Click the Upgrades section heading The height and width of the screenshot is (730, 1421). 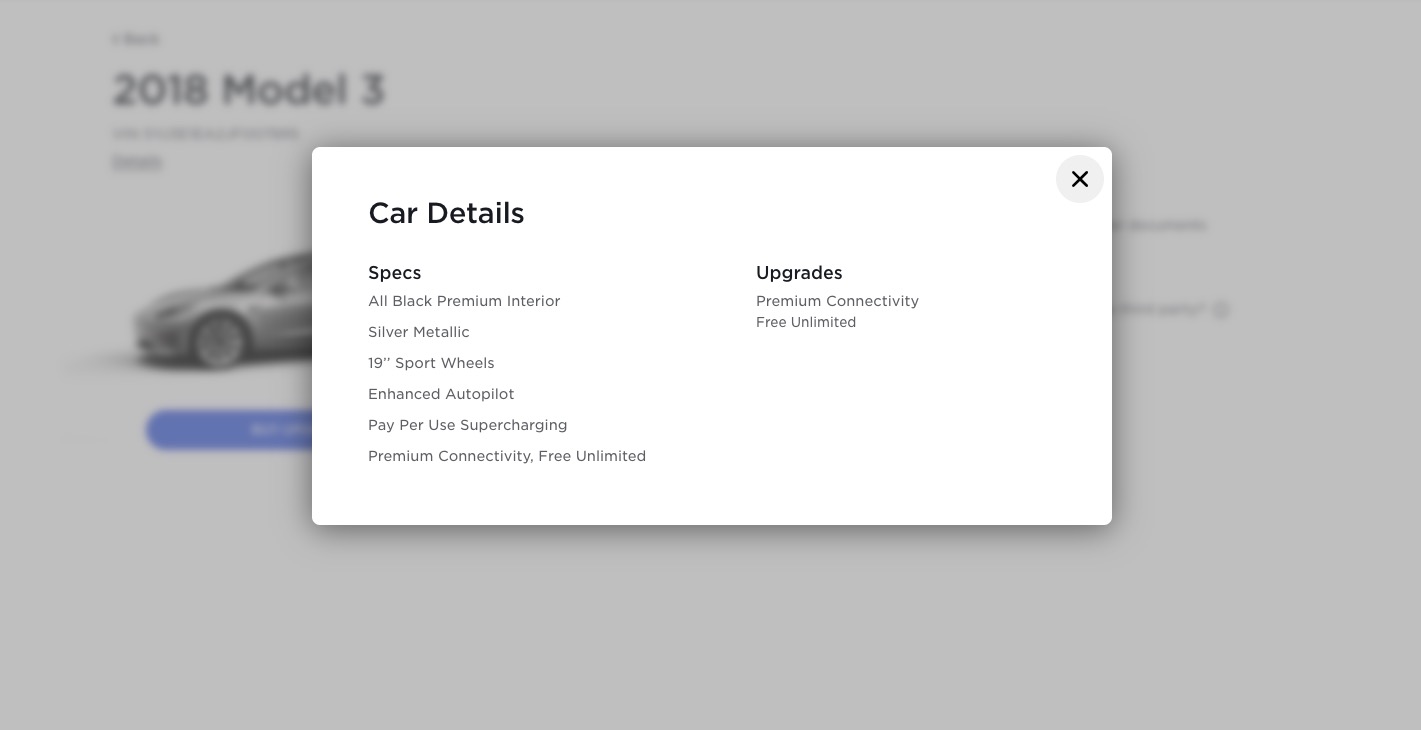[x=799, y=273]
